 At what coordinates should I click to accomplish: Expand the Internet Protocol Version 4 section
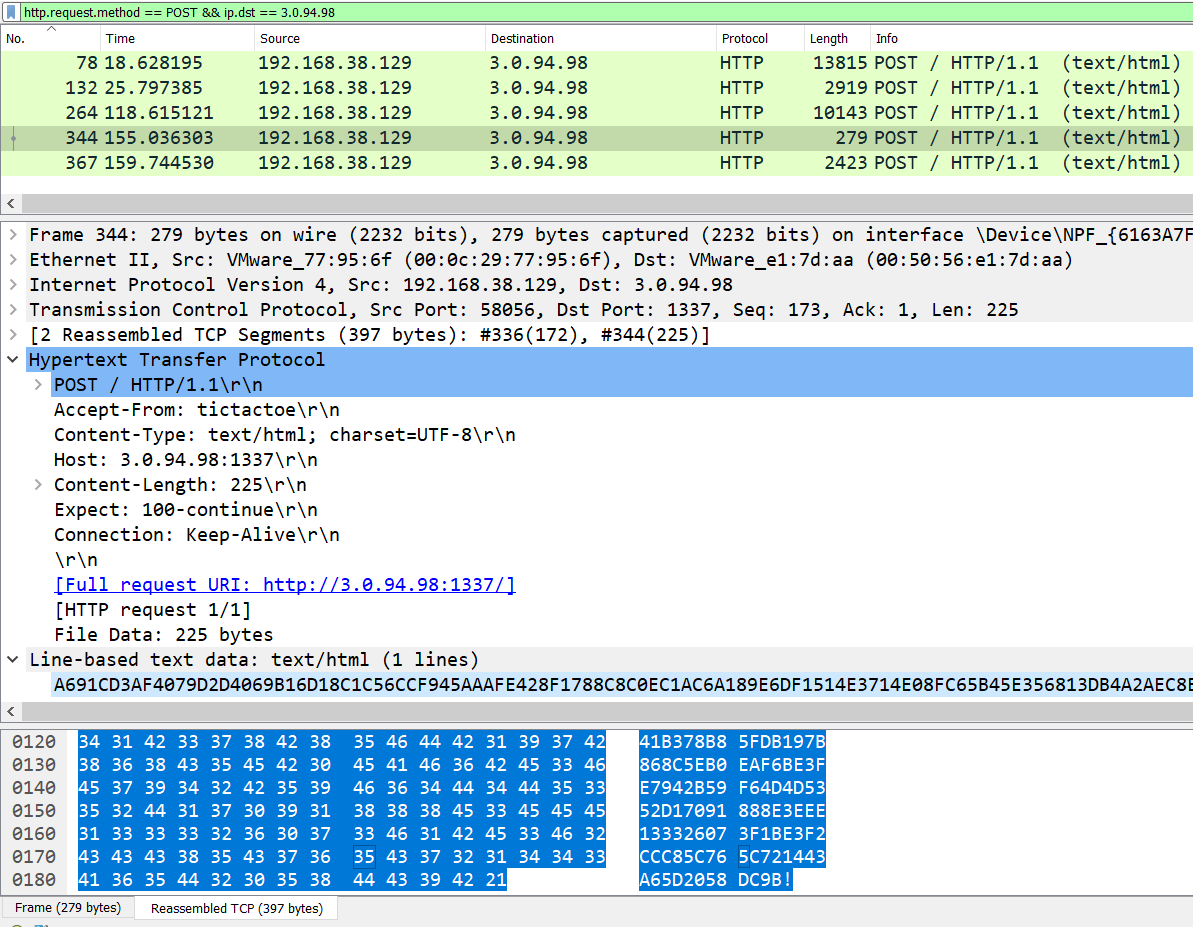(x=12, y=284)
